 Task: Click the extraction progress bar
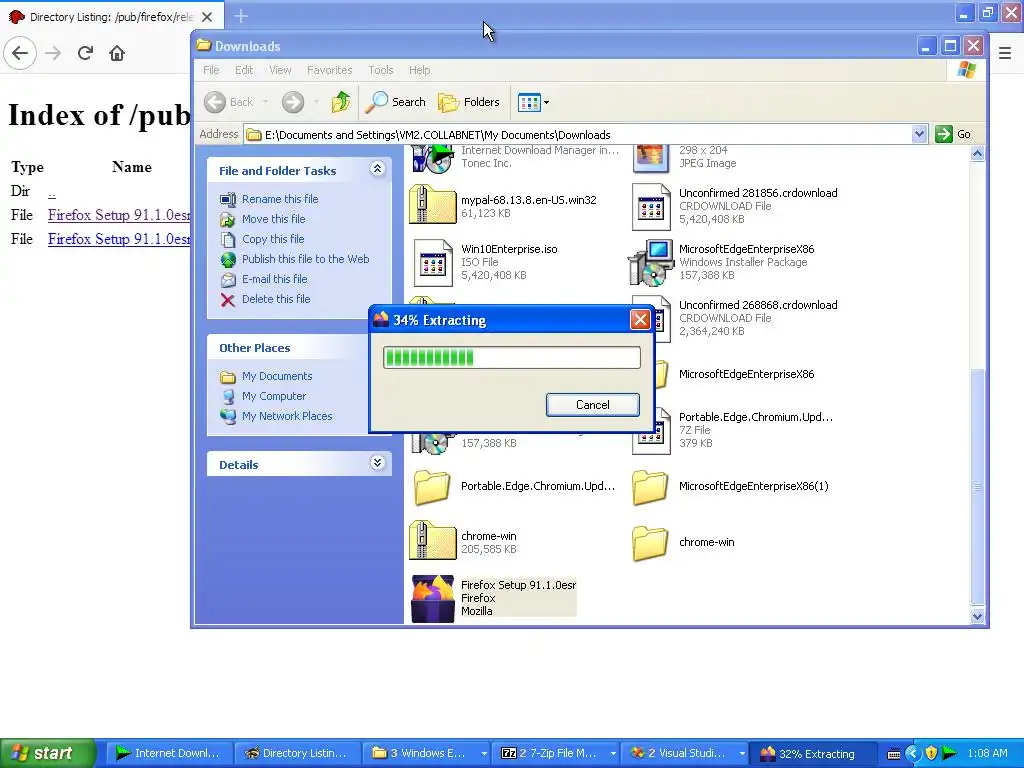(511, 357)
